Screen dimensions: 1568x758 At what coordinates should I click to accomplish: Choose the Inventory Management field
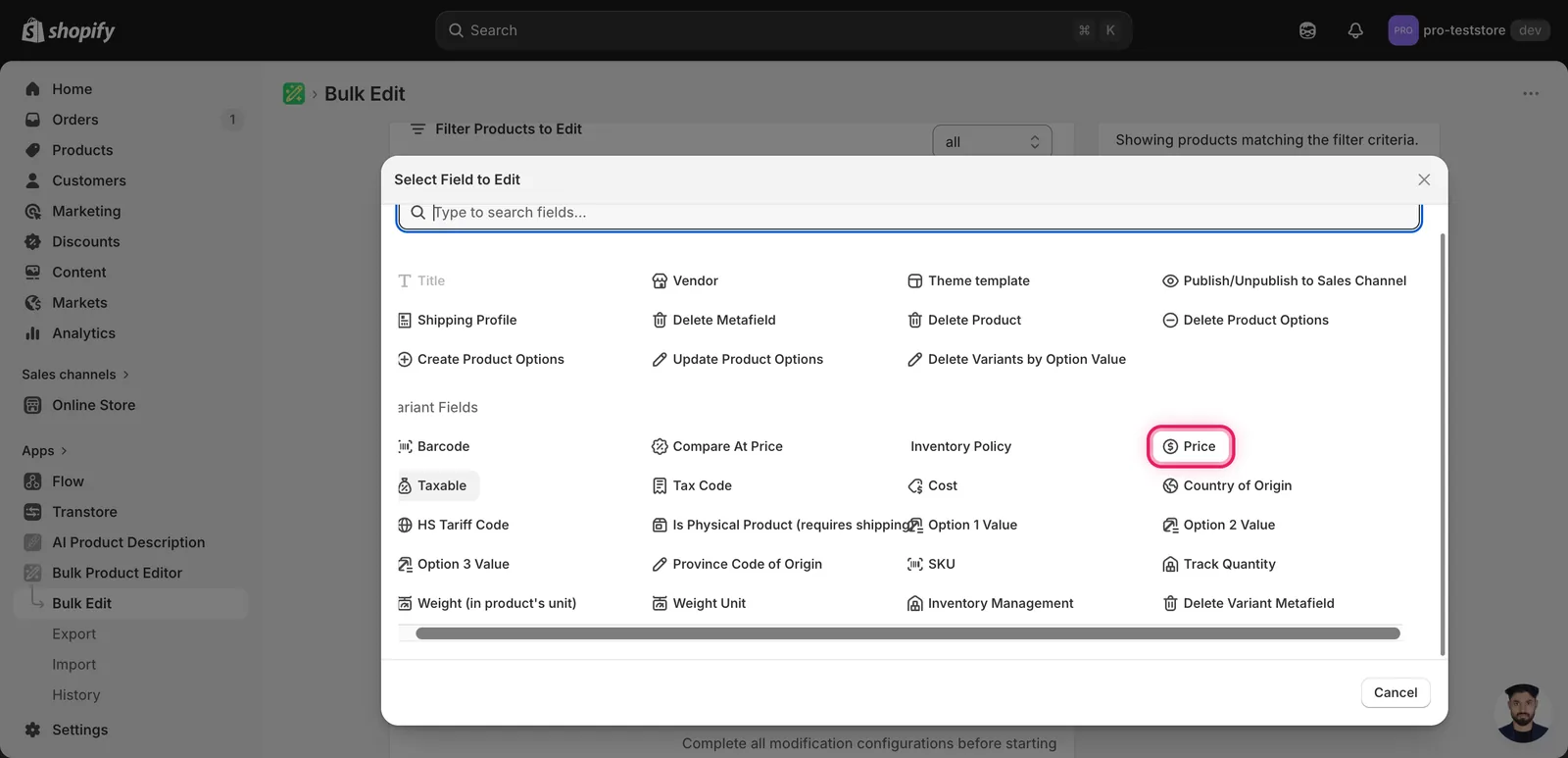(990, 603)
